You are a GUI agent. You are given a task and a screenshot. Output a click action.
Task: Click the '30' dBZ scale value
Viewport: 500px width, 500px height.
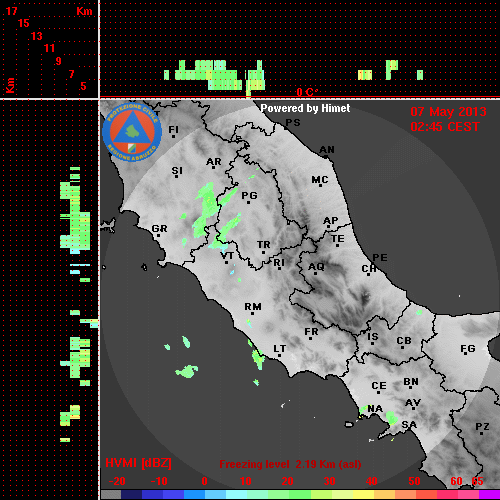pos(329,481)
